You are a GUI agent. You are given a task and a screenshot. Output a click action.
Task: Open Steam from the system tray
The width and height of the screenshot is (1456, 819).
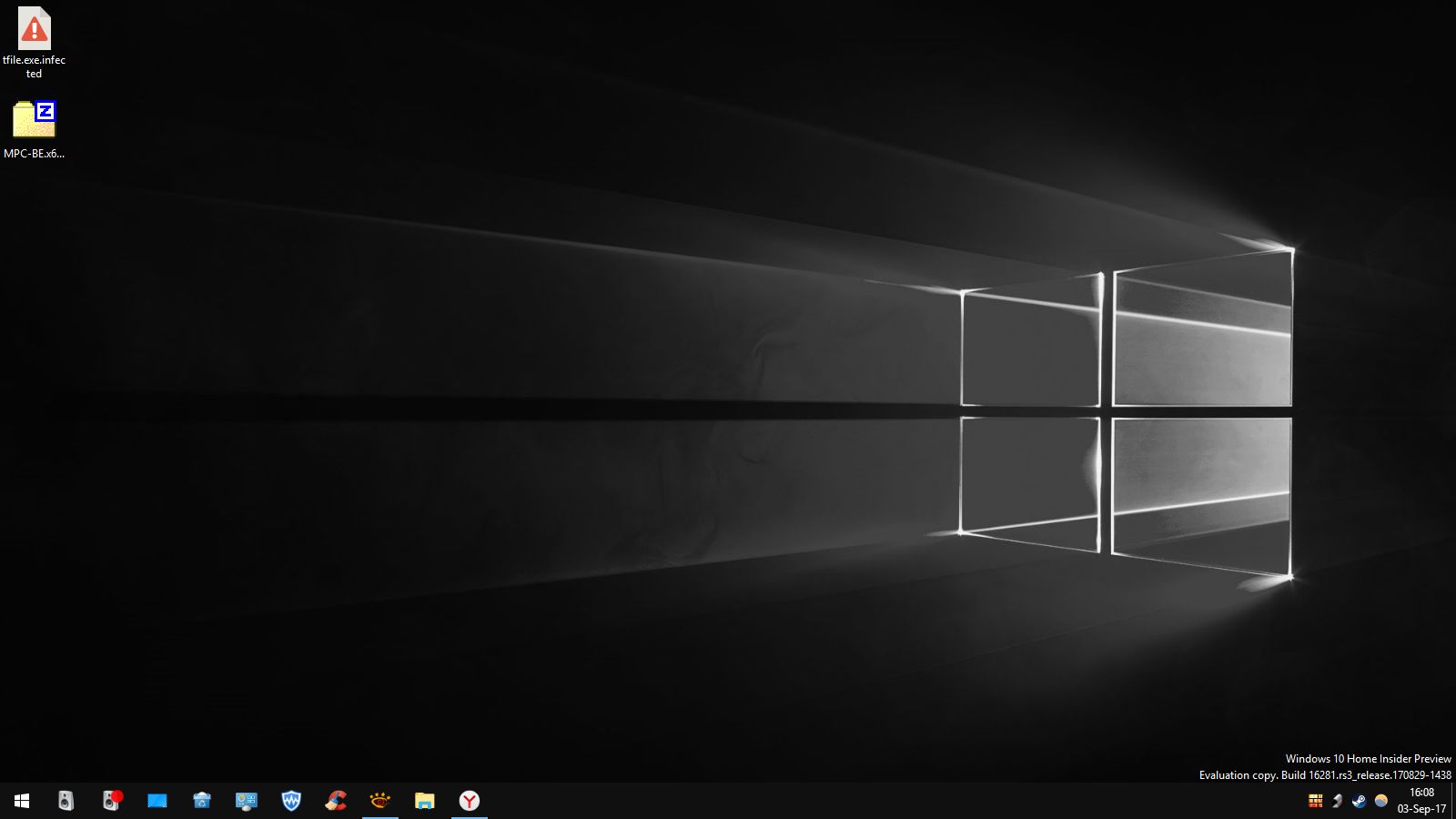tap(1359, 801)
